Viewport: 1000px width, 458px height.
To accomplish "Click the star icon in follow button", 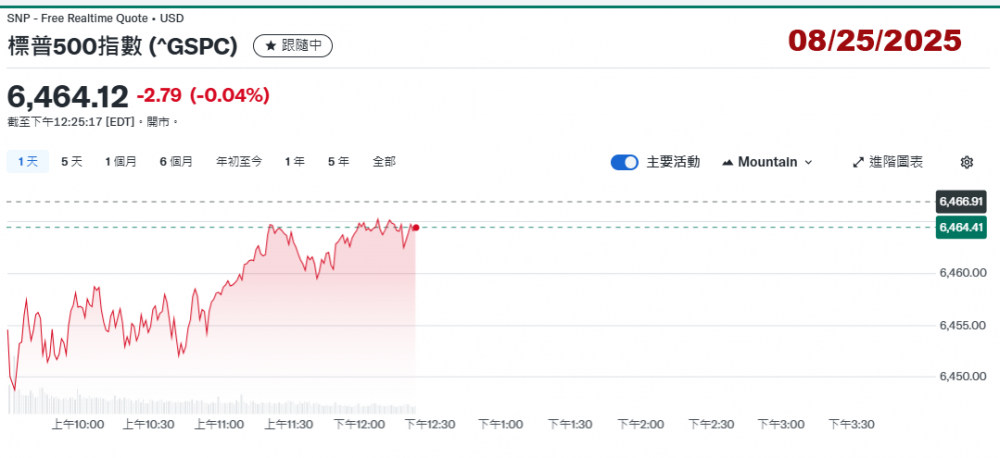I will [x=270, y=46].
